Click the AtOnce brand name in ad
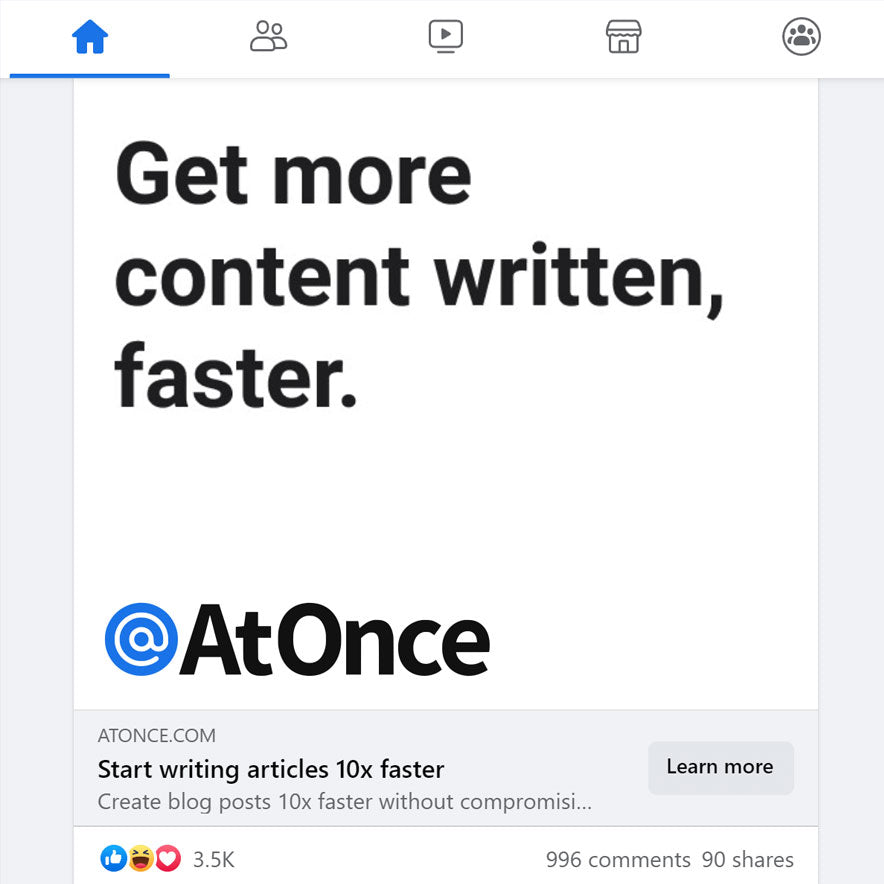 click(335, 639)
